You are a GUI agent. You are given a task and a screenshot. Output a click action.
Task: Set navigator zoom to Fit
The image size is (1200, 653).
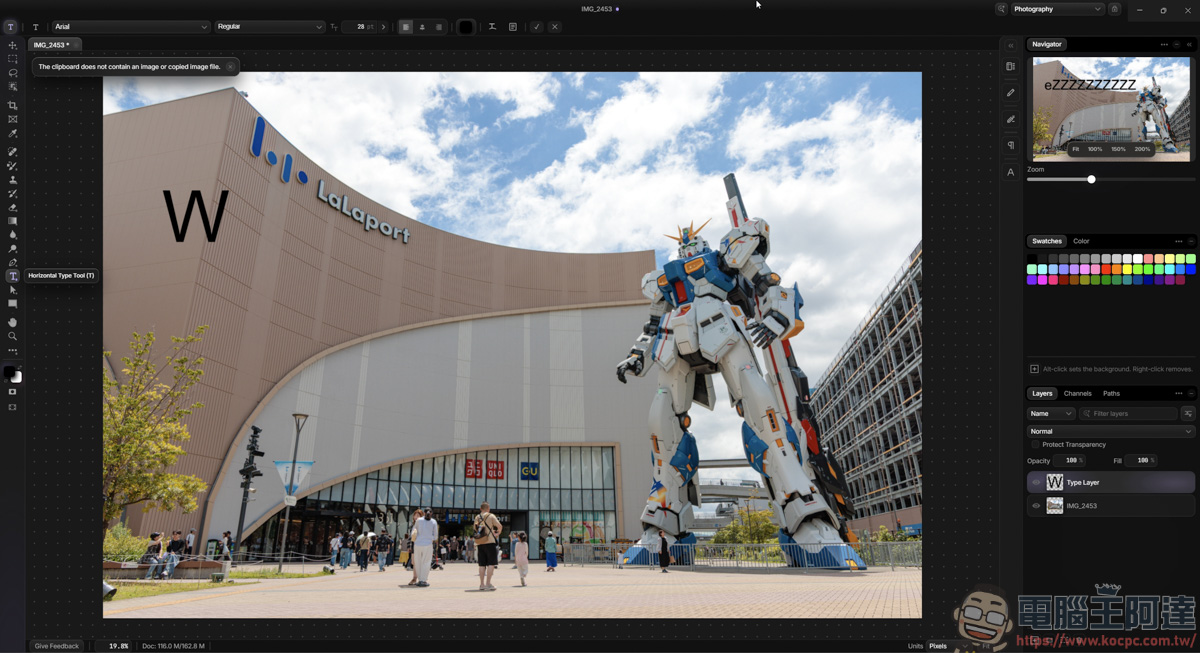click(1076, 149)
